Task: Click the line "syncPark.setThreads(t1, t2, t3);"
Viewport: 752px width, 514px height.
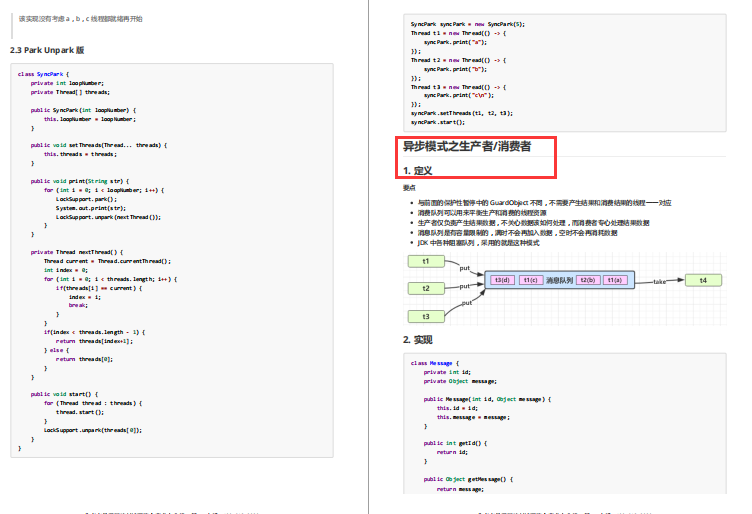Action: (x=462, y=113)
